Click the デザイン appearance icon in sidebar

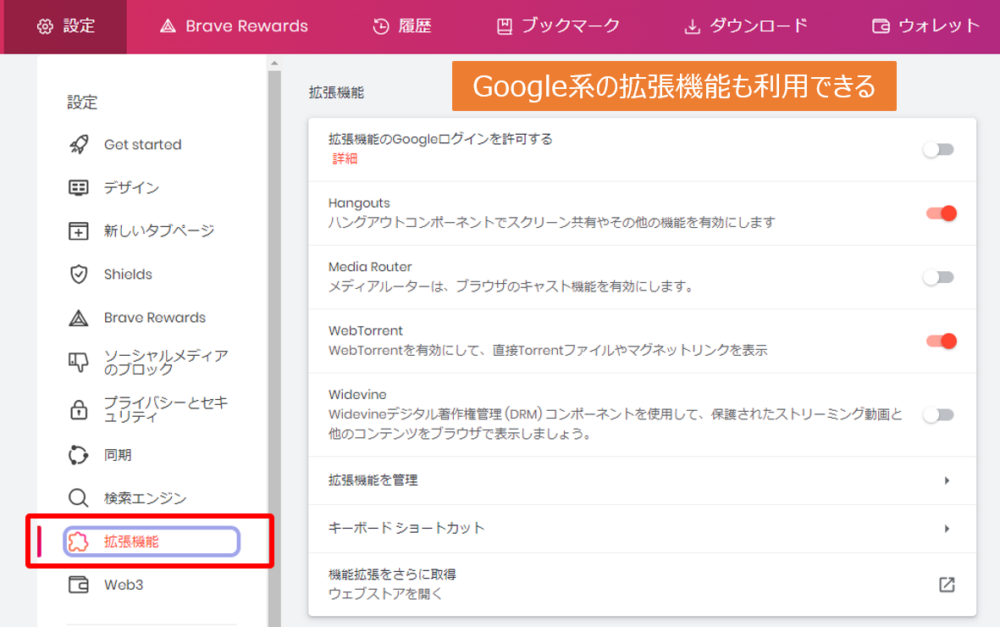pos(78,188)
